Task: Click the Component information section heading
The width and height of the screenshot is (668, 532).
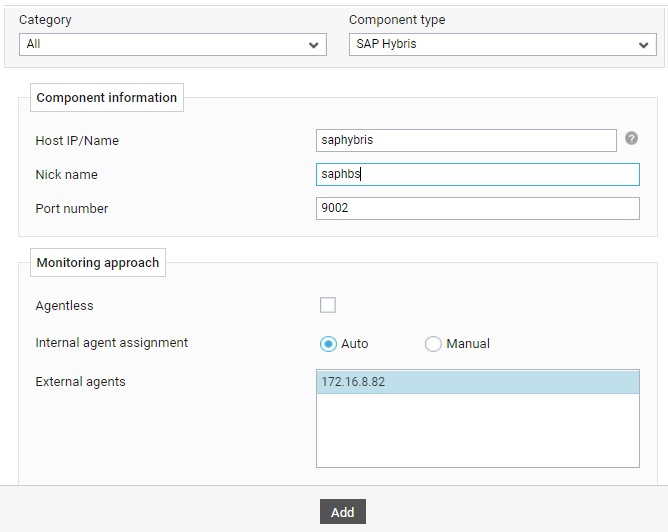Action: (107, 98)
